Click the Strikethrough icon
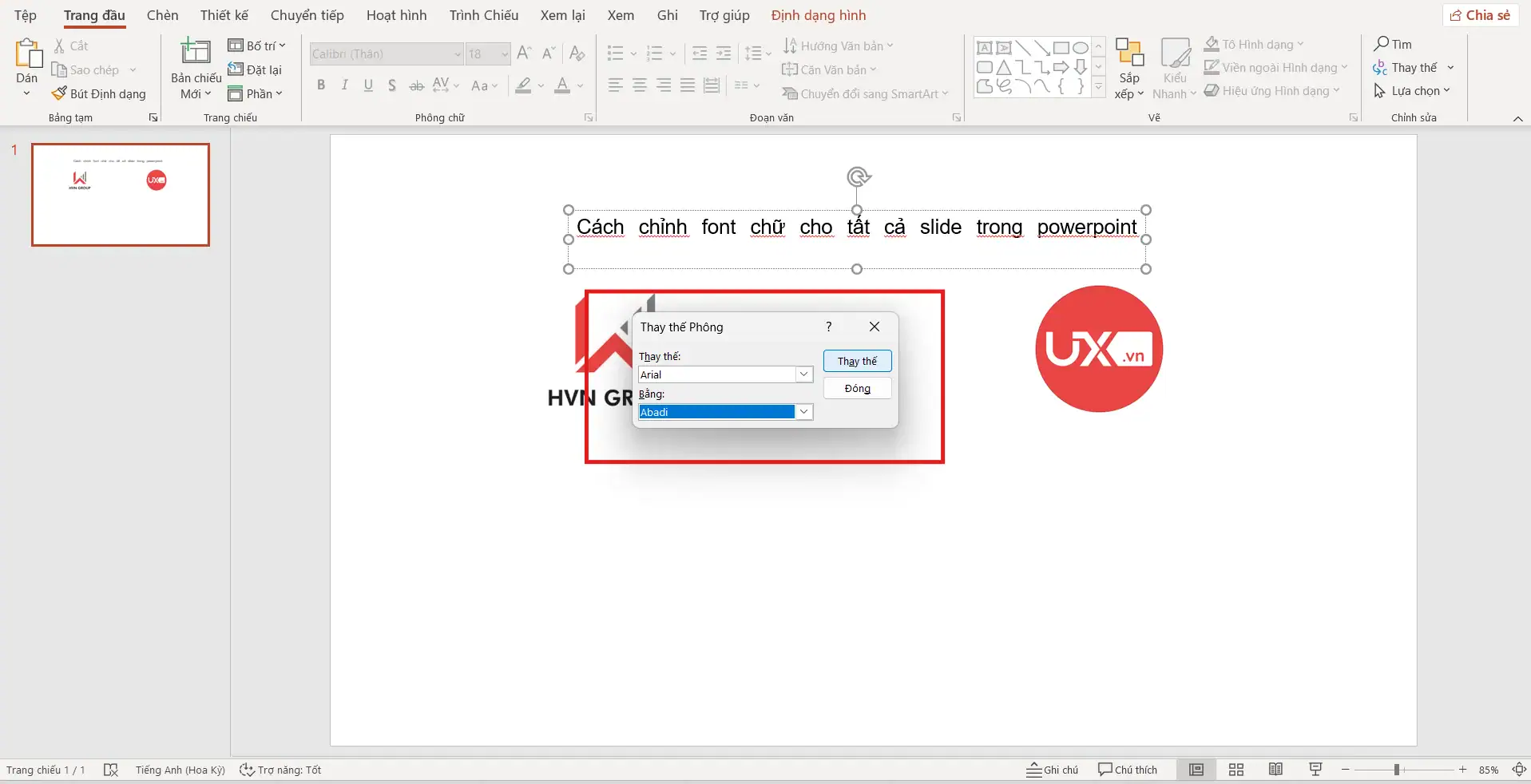The width and height of the screenshot is (1531, 784). (x=416, y=85)
